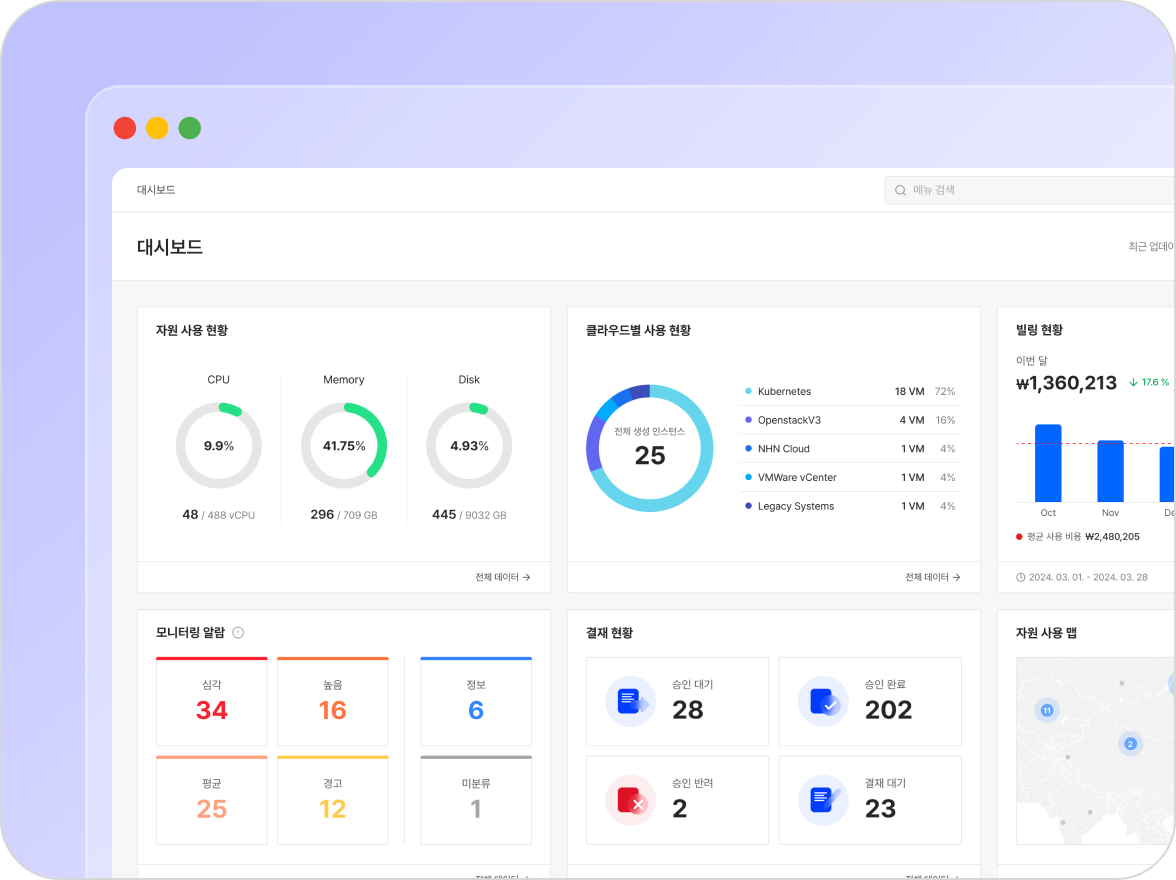Click map cluster marker labeled 11
Image resolution: width=1176 pixels, height=880 pixels.
click(x=1047, y=710)
